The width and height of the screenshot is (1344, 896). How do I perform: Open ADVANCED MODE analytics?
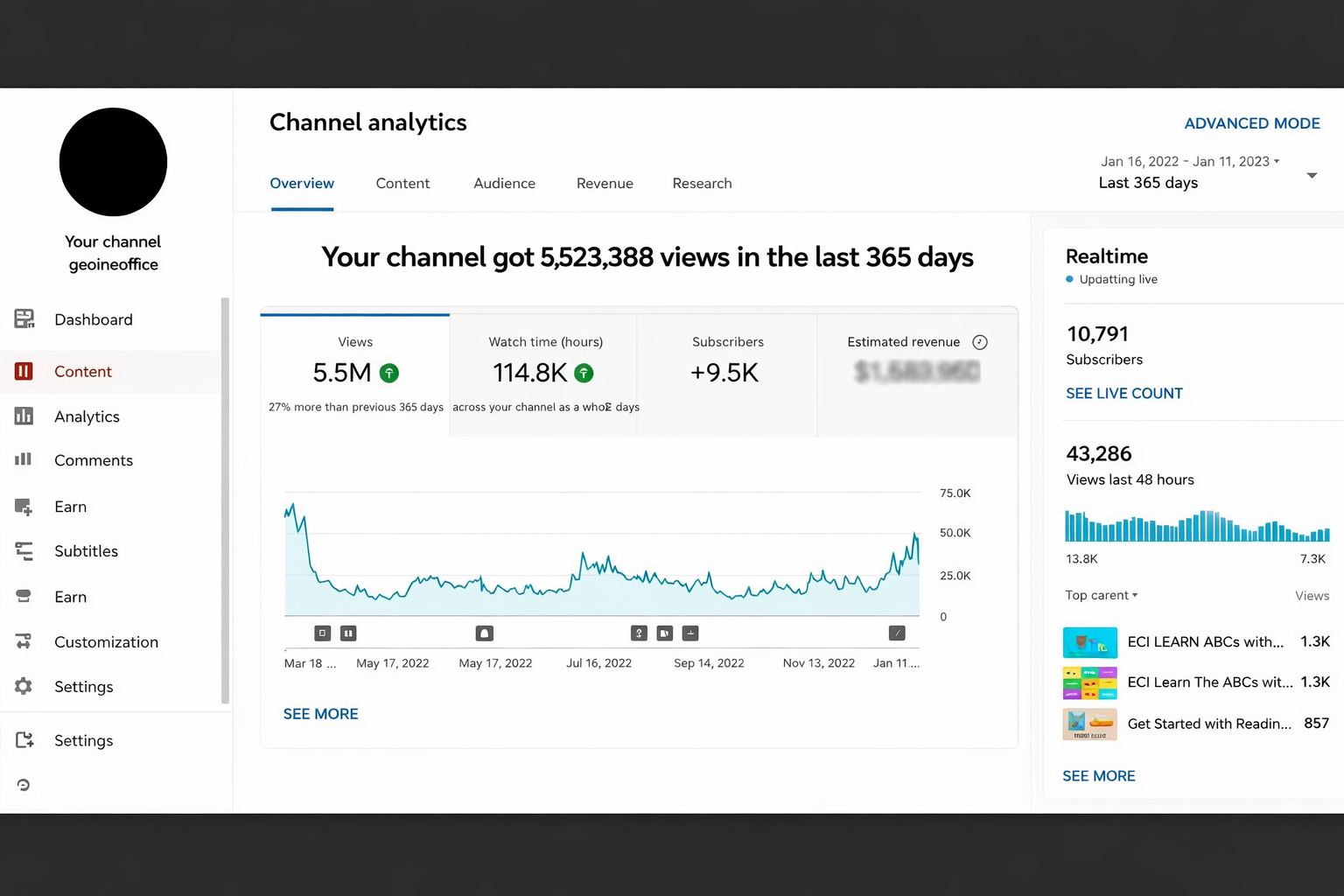coord(1252,123)
